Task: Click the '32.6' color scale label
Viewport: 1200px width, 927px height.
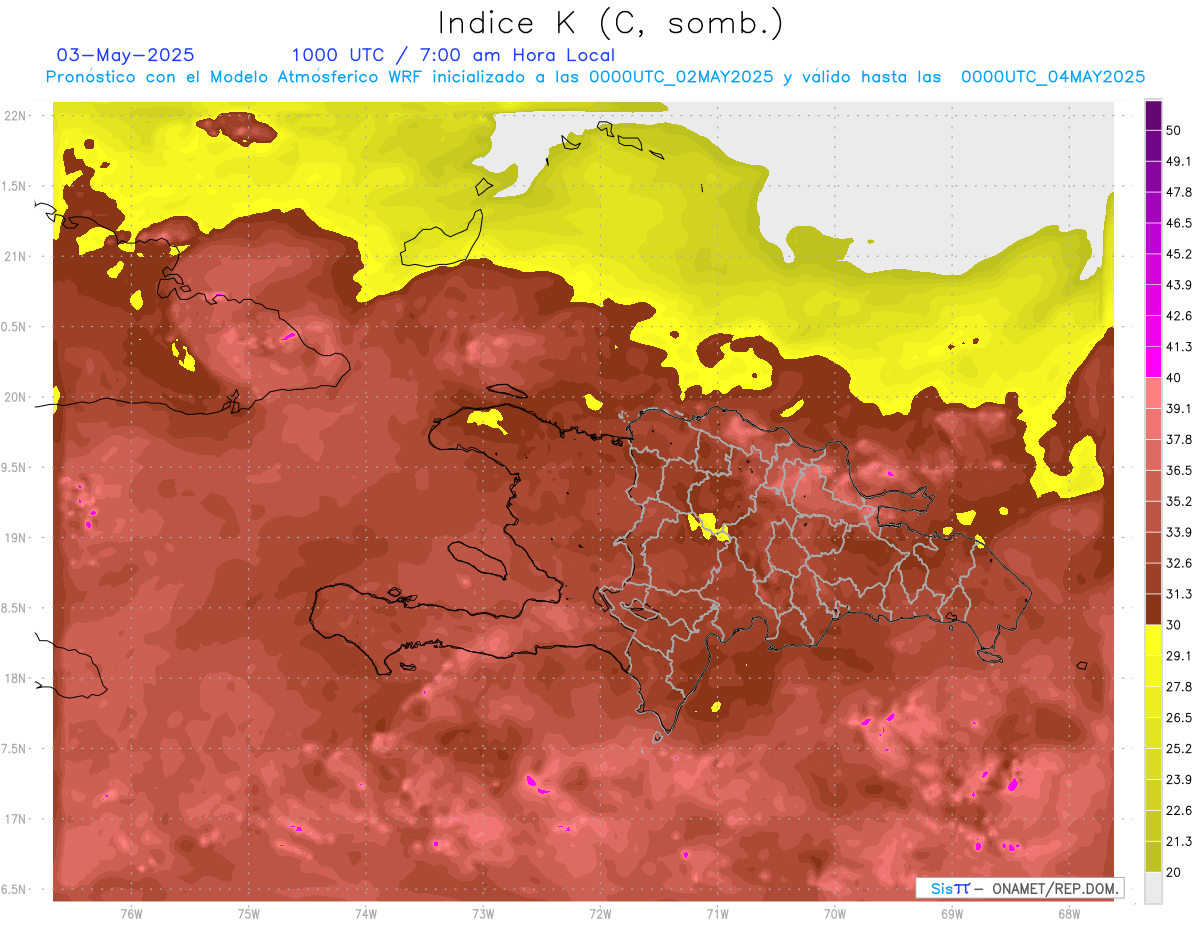Action: coord(1179,563)
